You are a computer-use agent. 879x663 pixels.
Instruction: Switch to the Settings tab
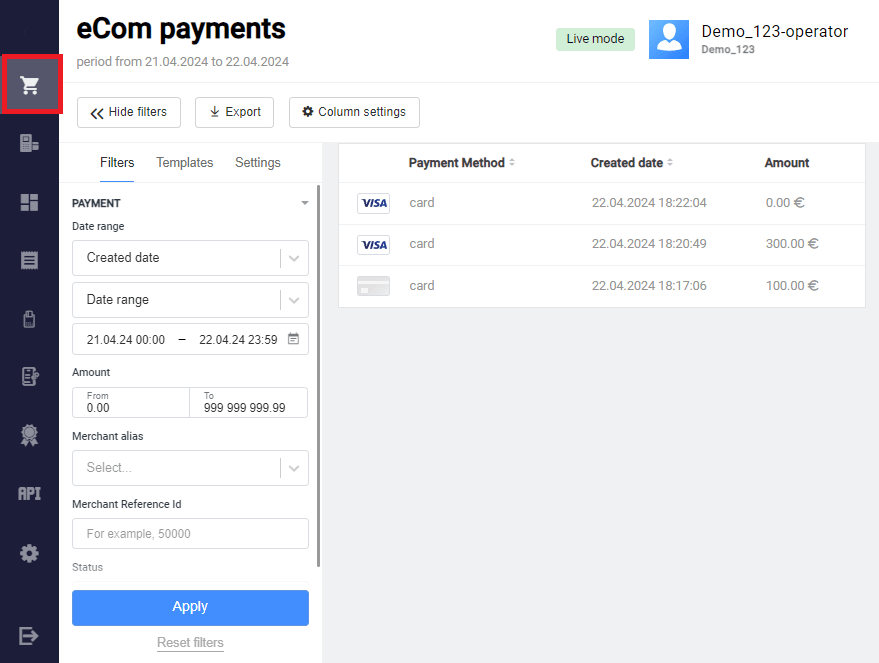click(x=257, y=163)
